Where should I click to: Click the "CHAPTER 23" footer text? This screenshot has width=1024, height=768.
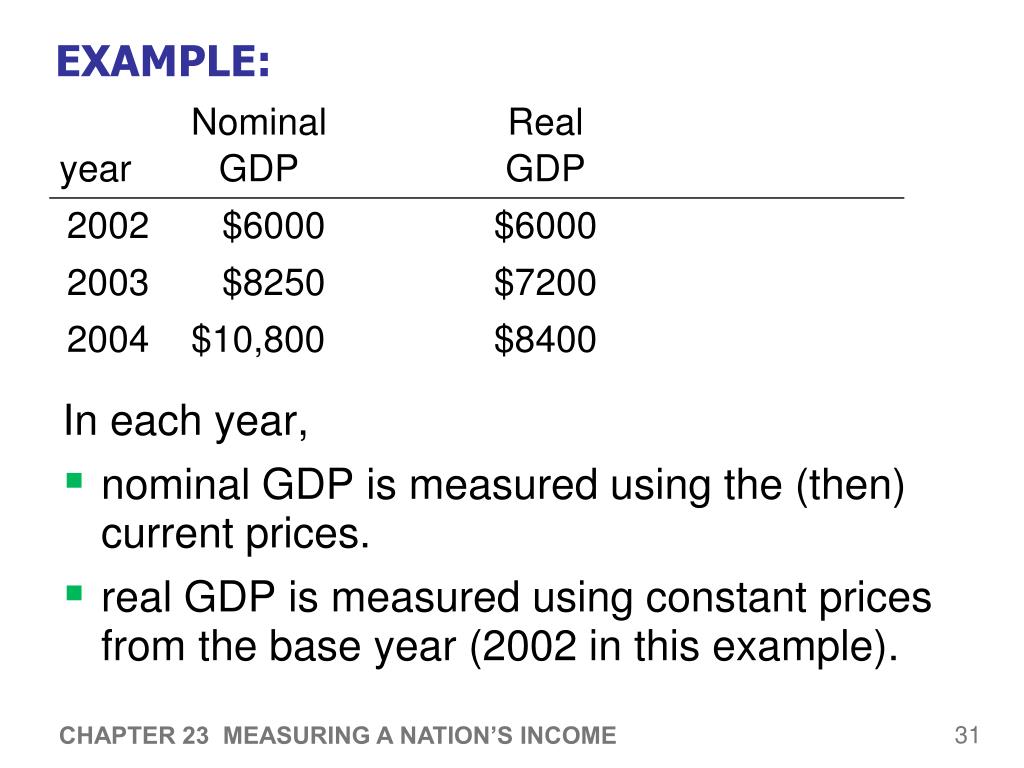click(134, 737)
